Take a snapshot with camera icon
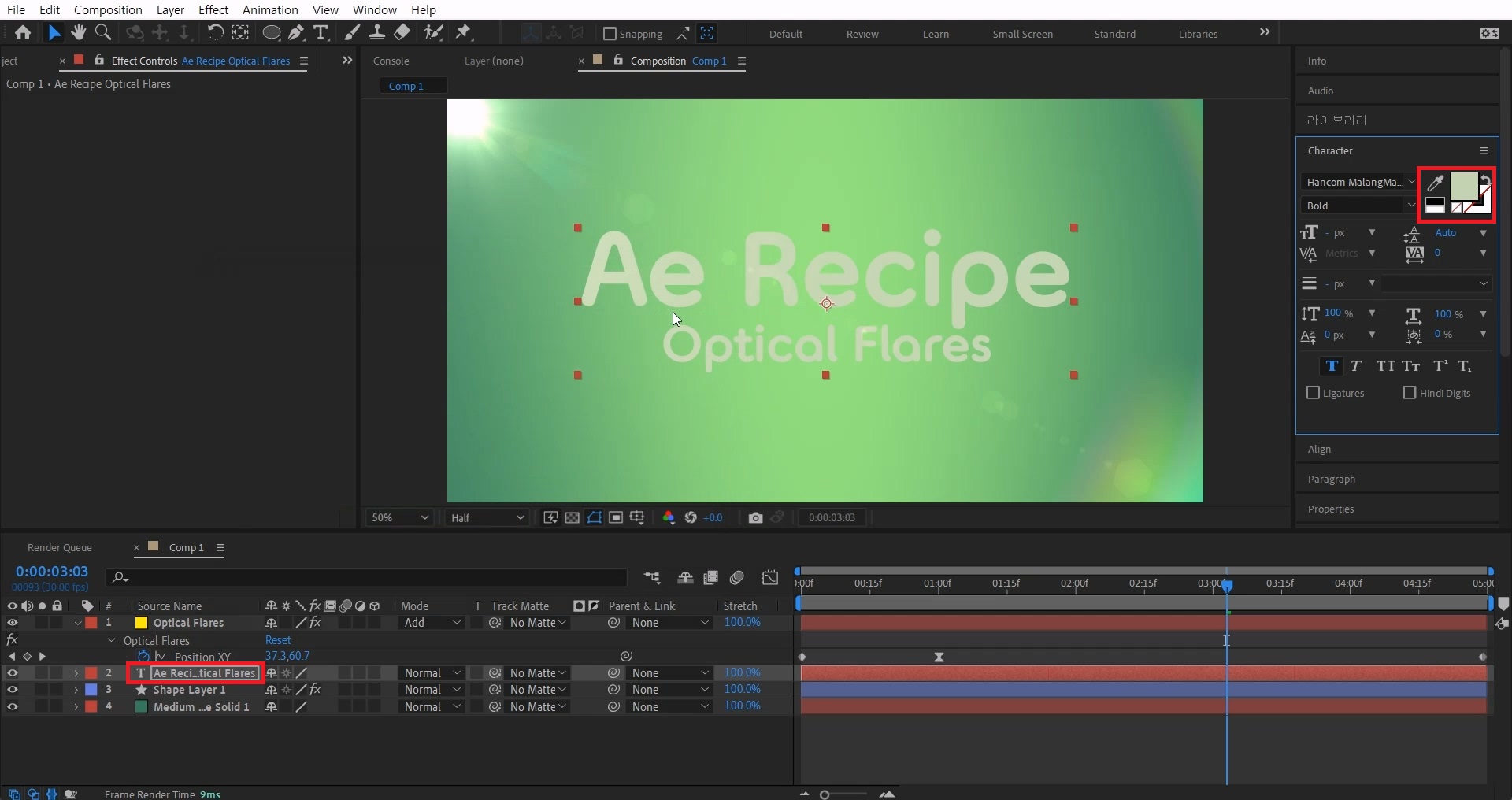This screenshot has width=1512, height=800. (755, 517)
